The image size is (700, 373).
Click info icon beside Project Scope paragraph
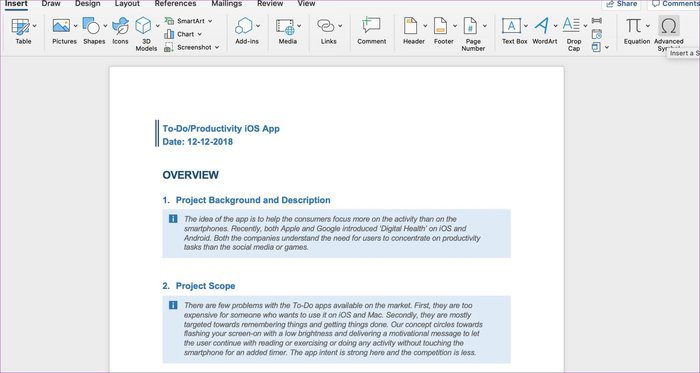[x=173, y=305]
